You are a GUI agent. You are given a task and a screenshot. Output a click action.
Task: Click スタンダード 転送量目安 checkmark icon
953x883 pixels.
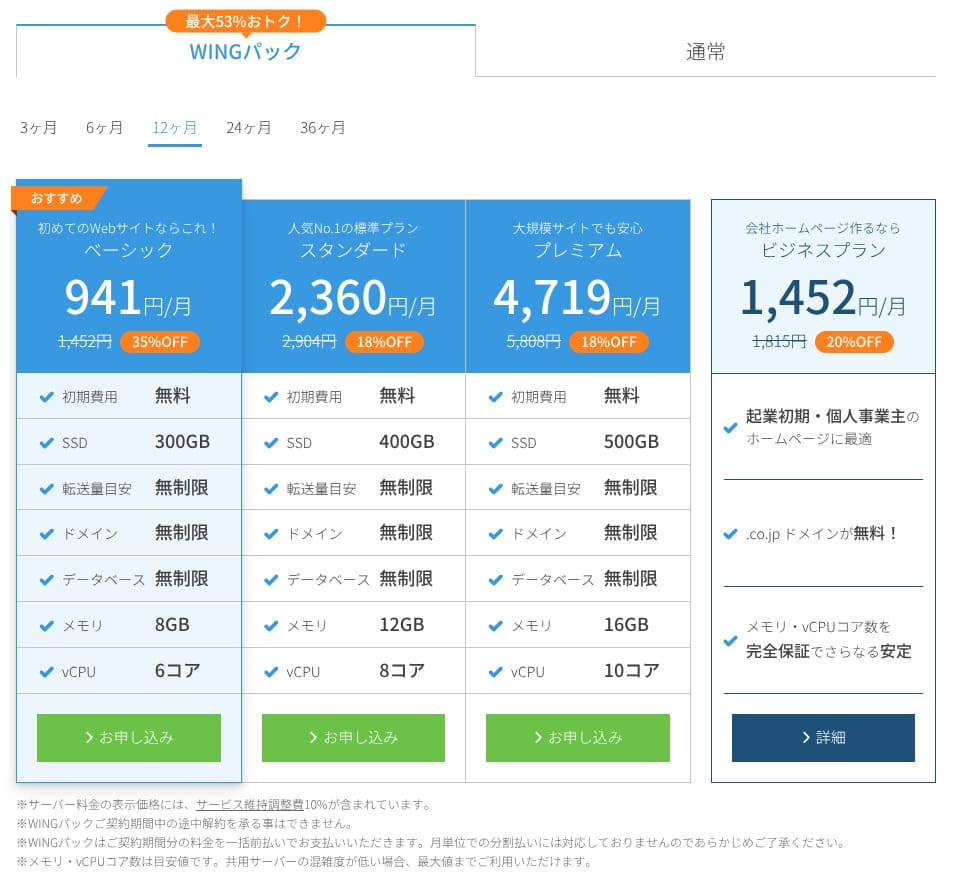pos(271,489)
